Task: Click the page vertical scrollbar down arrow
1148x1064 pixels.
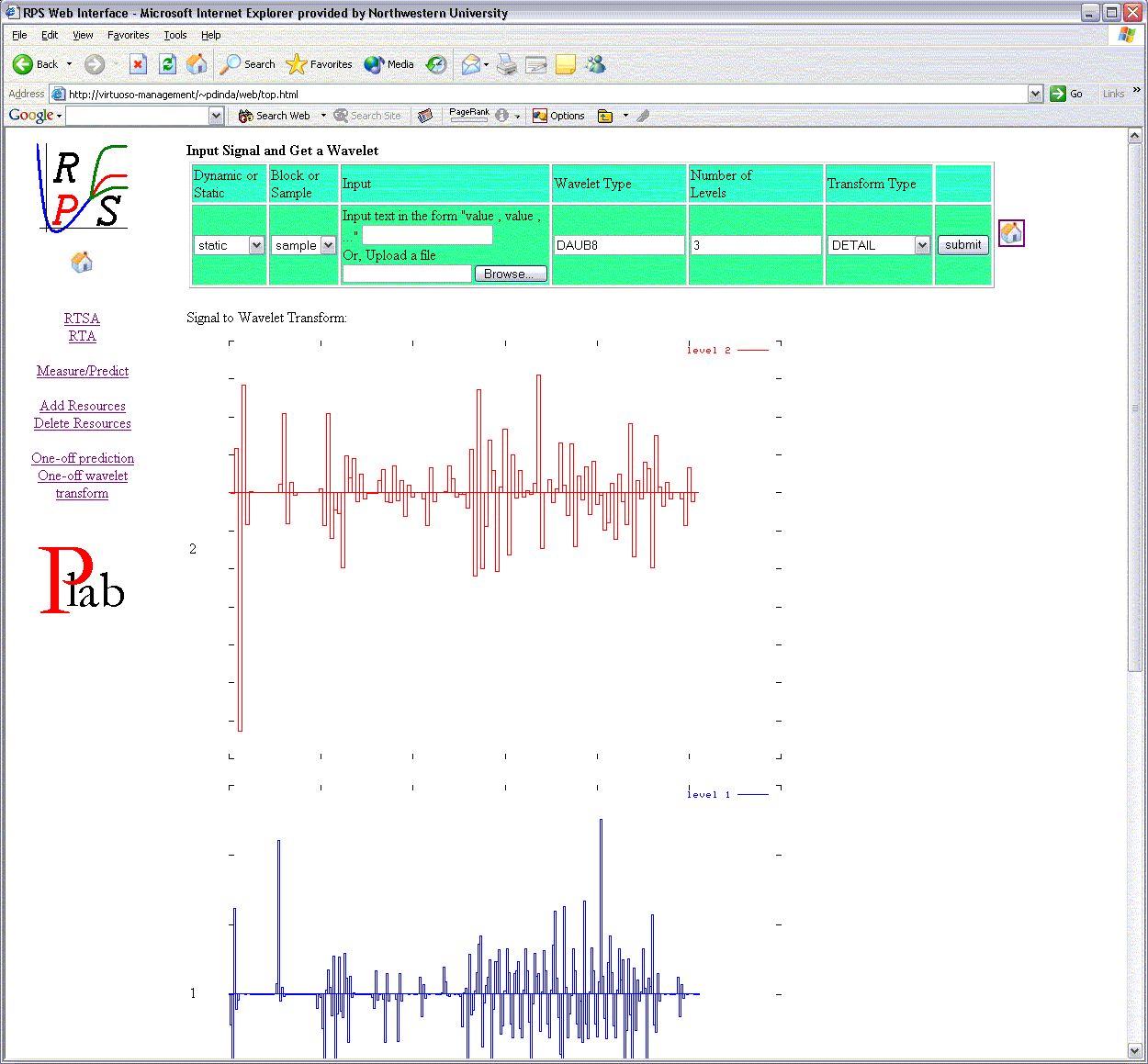Action: [1134, 1050]
